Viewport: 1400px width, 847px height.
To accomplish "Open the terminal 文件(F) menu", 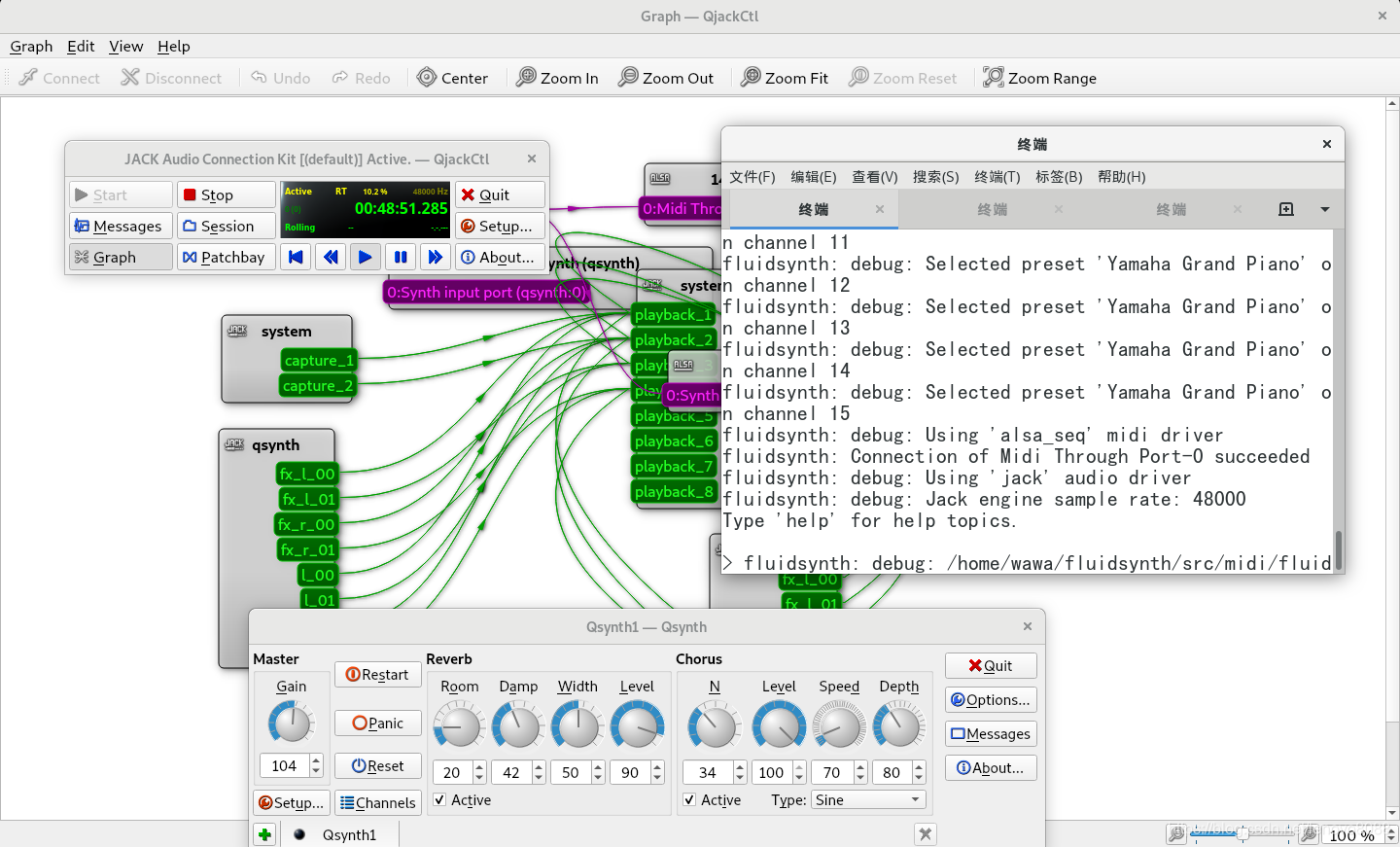I will 752,176.
